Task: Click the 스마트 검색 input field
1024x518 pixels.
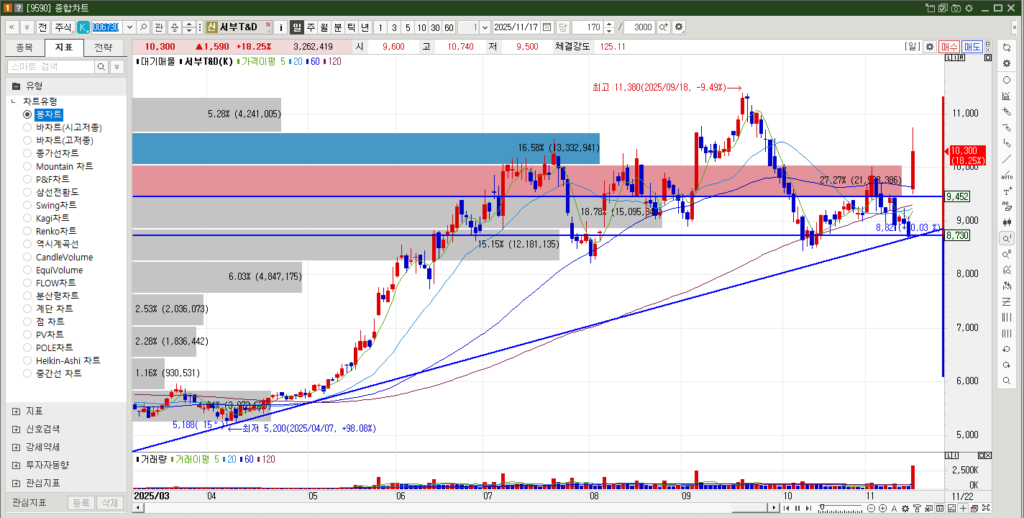Action: coord(49,66)
